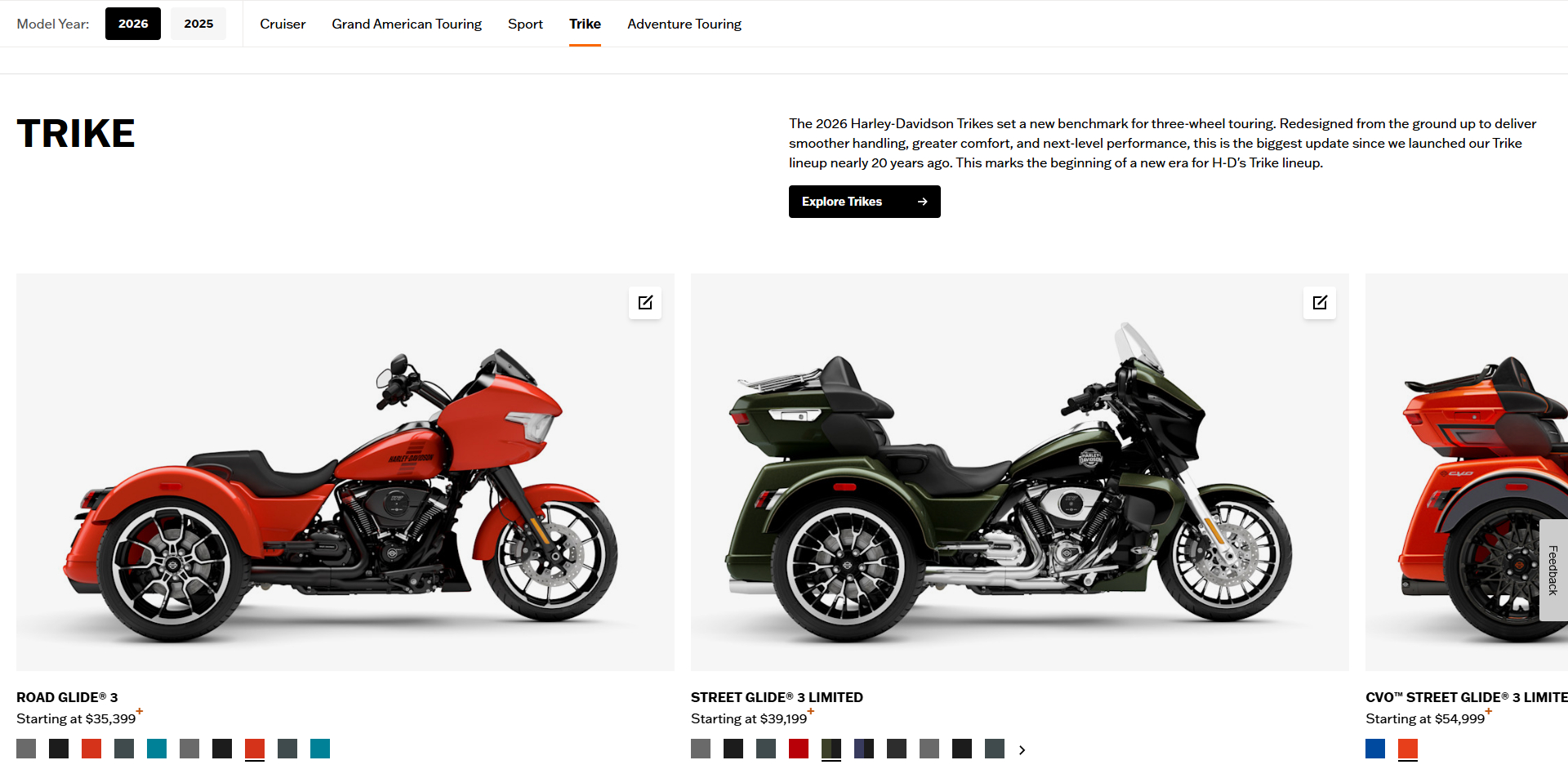The width and height of the screenshot is (1568, 778).
Task: Open customize icon on Road Glide 3 card
Action: click(645, 303)
